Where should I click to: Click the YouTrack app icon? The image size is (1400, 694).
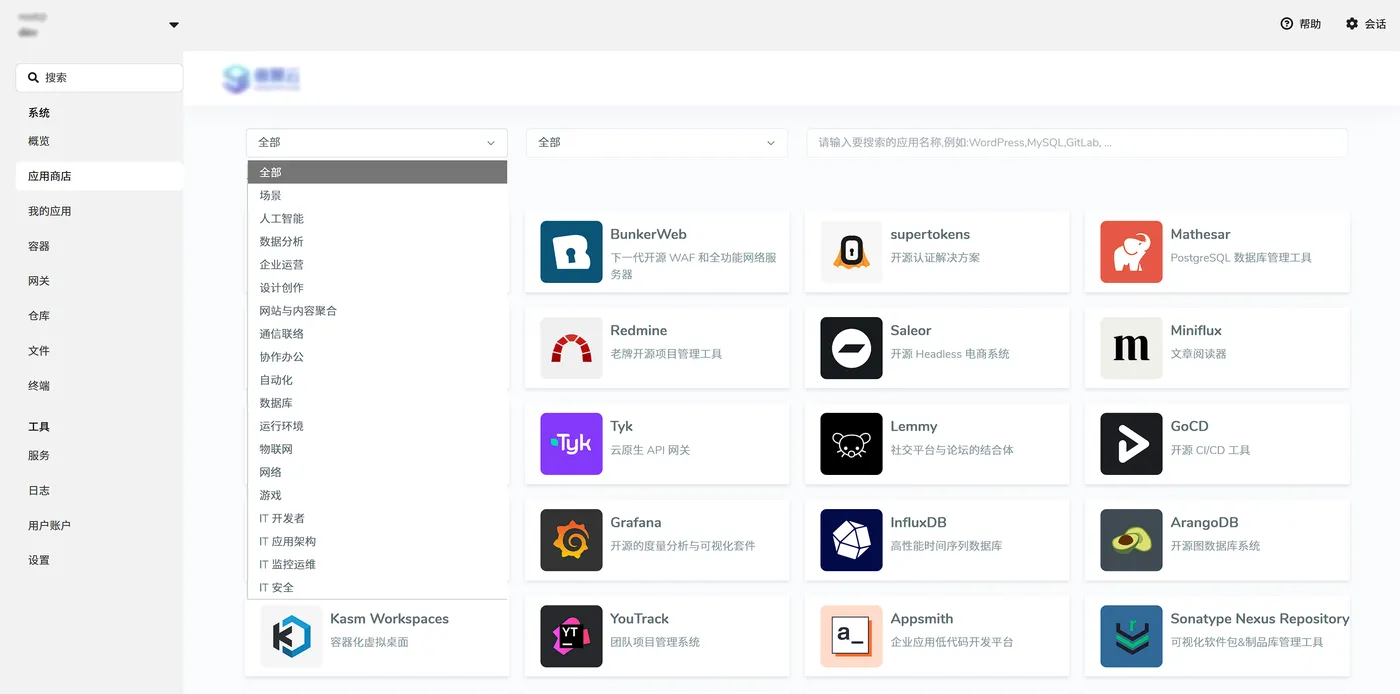coord(571,636)
